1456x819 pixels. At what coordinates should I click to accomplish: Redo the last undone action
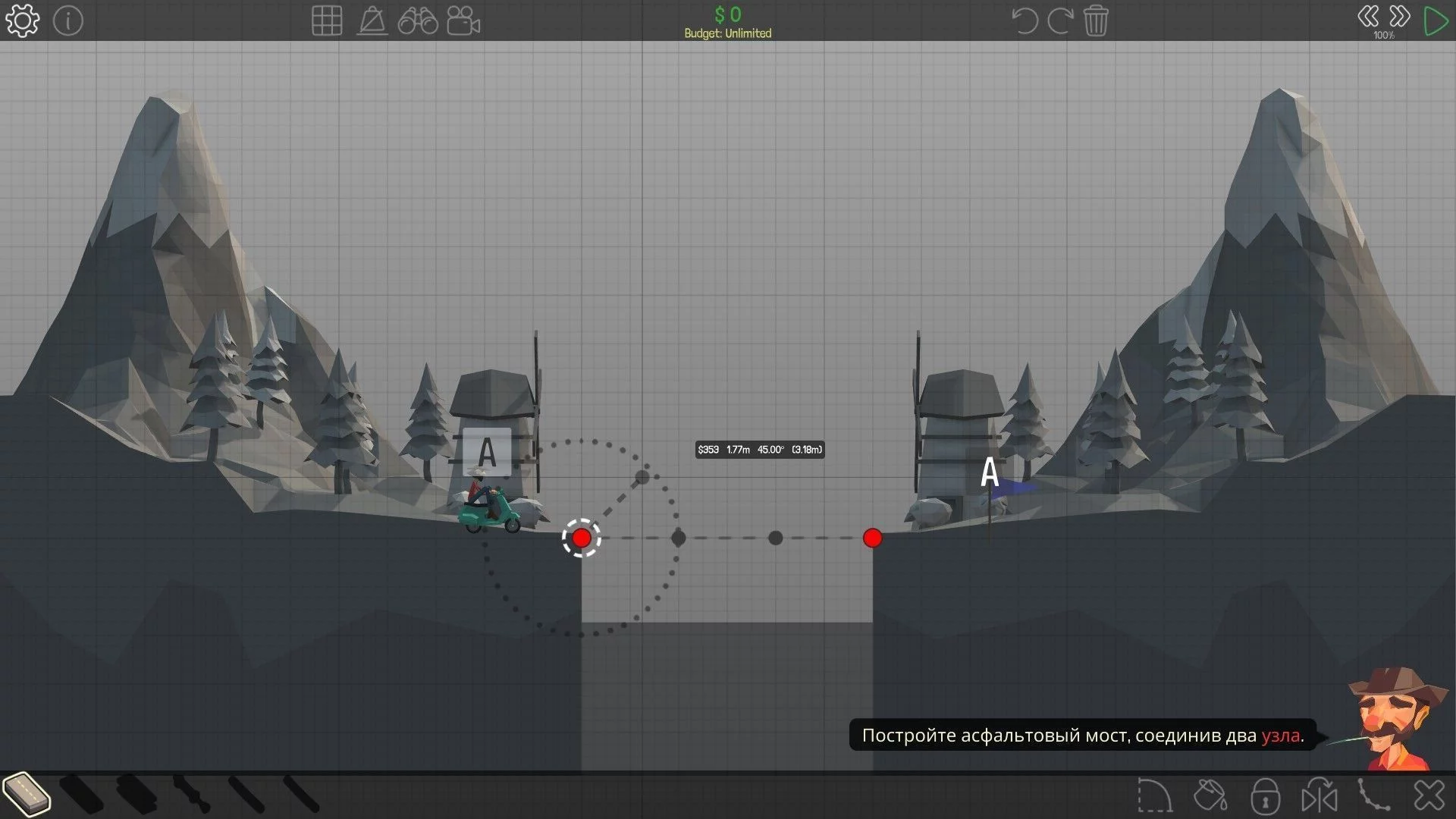pos(1059,20)
